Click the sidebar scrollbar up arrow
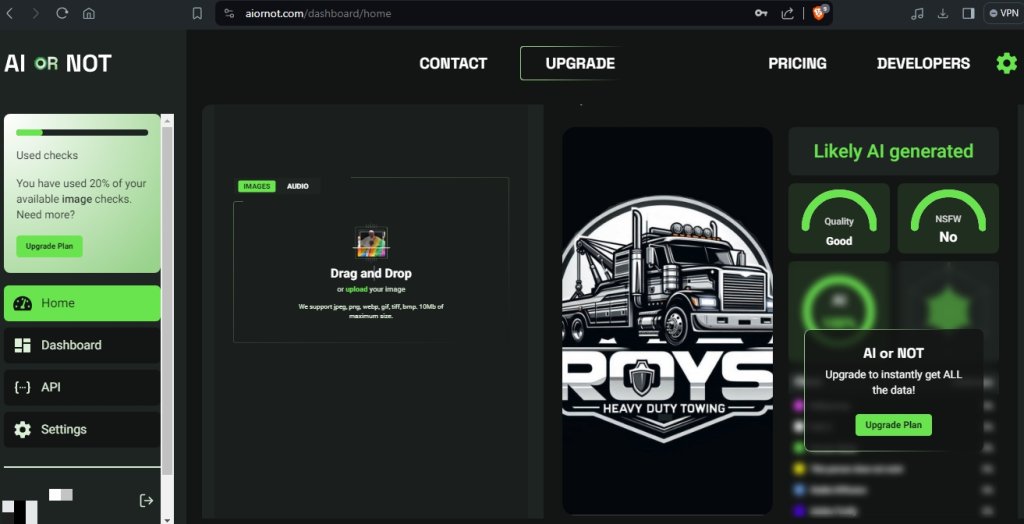This screenshot has width=1024, height=524. click(x=167, y=121)
